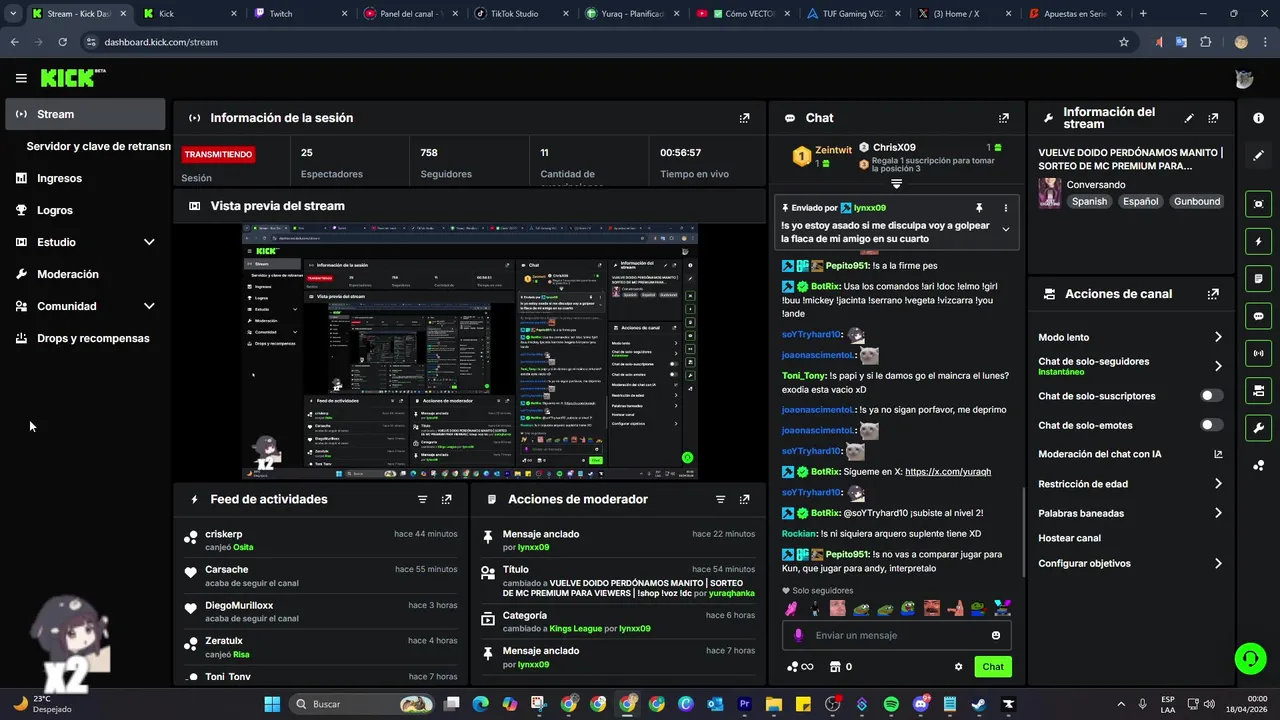Toggle the stream preview widget in right sidebar
The width and height of the screenshot is (1280, 720).
[x=1258, y=204]
